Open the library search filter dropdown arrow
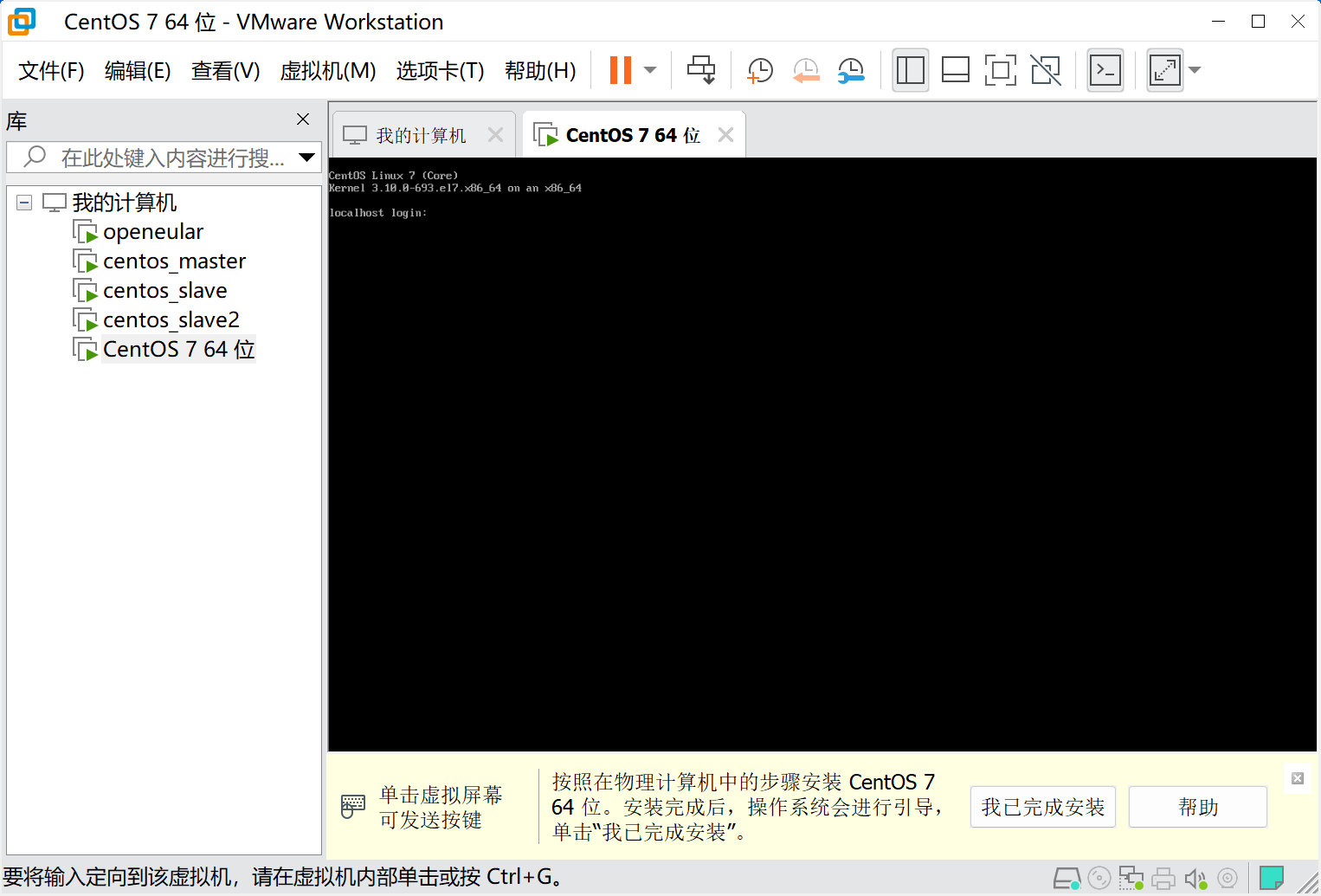The image size is (1321, 896). click(x=307, y=158)
